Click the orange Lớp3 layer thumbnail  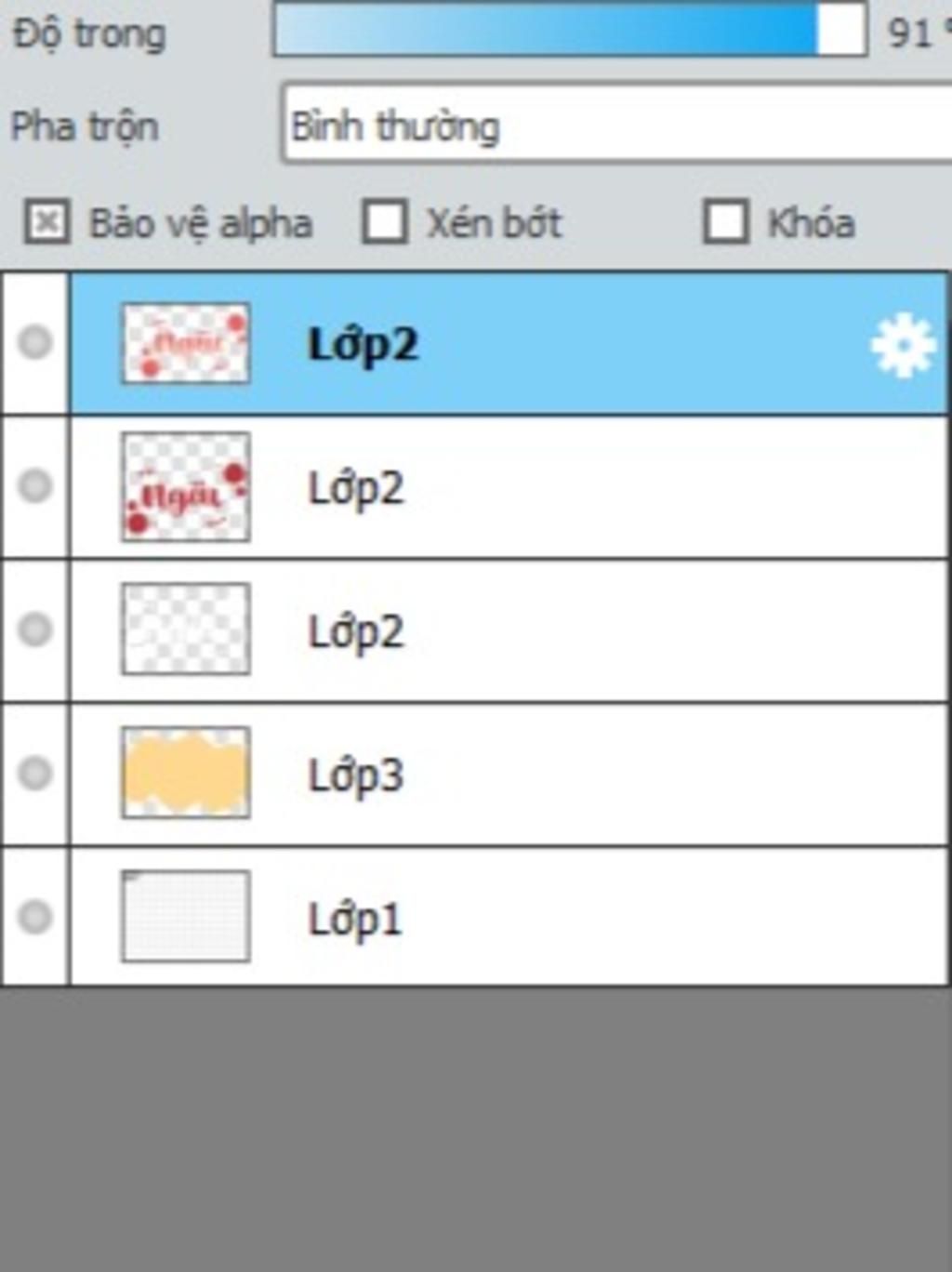pyautogui.click(x=186, y=773)
